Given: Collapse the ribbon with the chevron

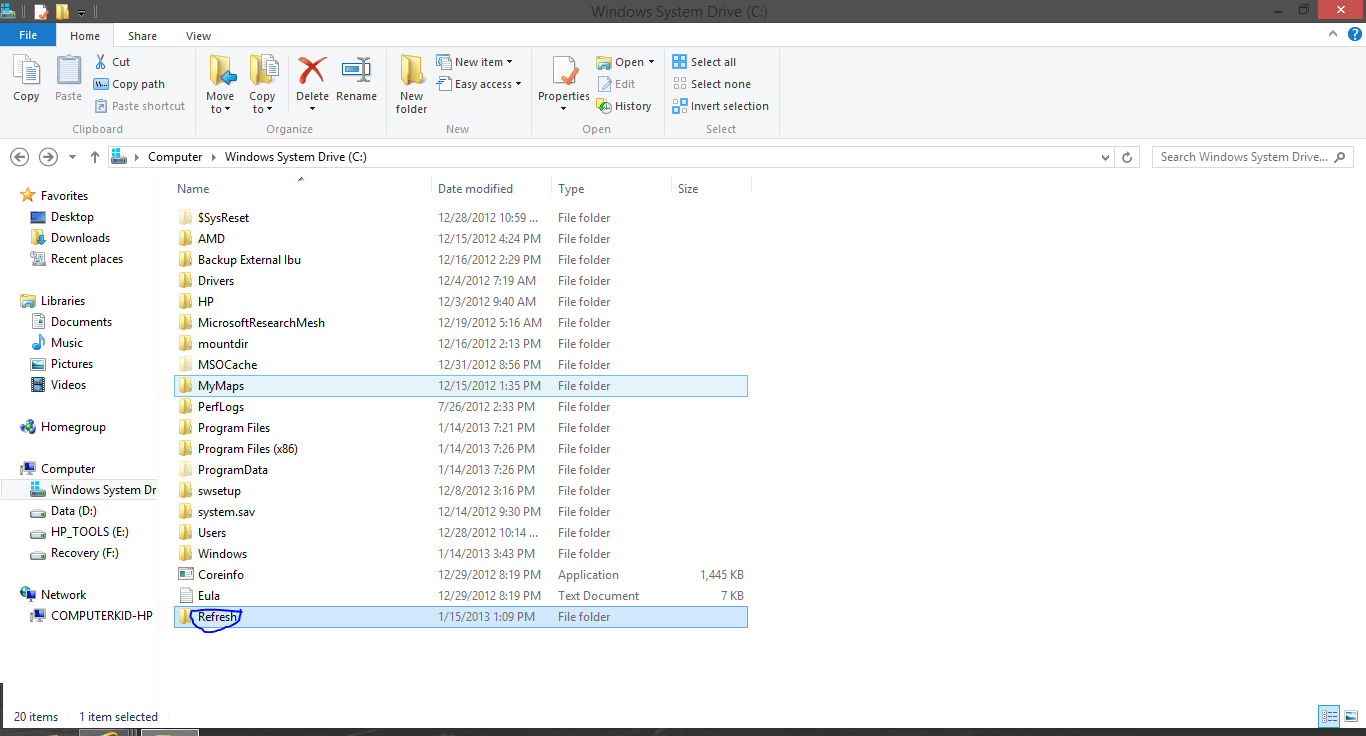Looking at the screenshot, I should click(x=1333, y=34).
